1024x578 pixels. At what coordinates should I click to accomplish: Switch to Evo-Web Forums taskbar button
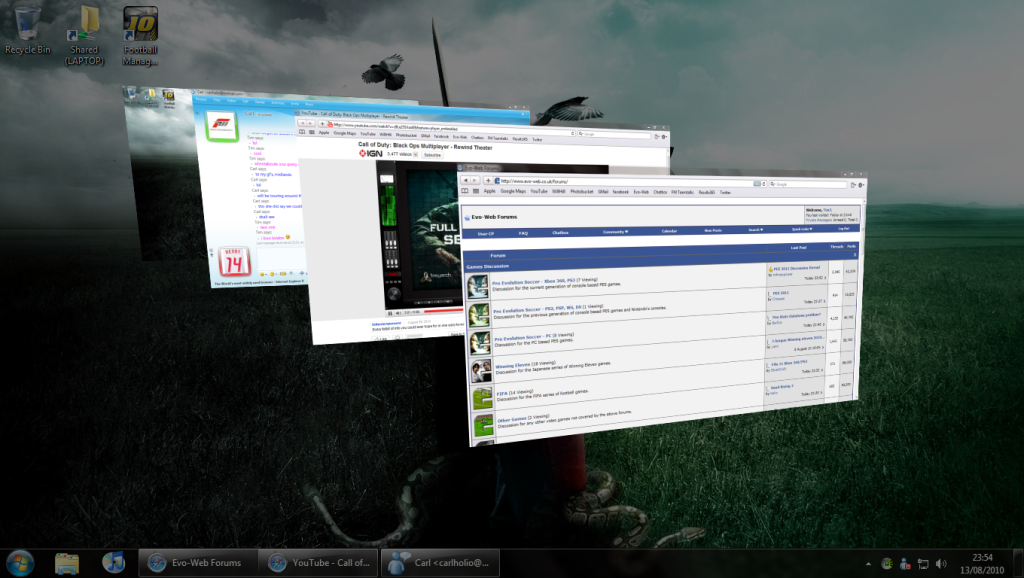(198, 563)
